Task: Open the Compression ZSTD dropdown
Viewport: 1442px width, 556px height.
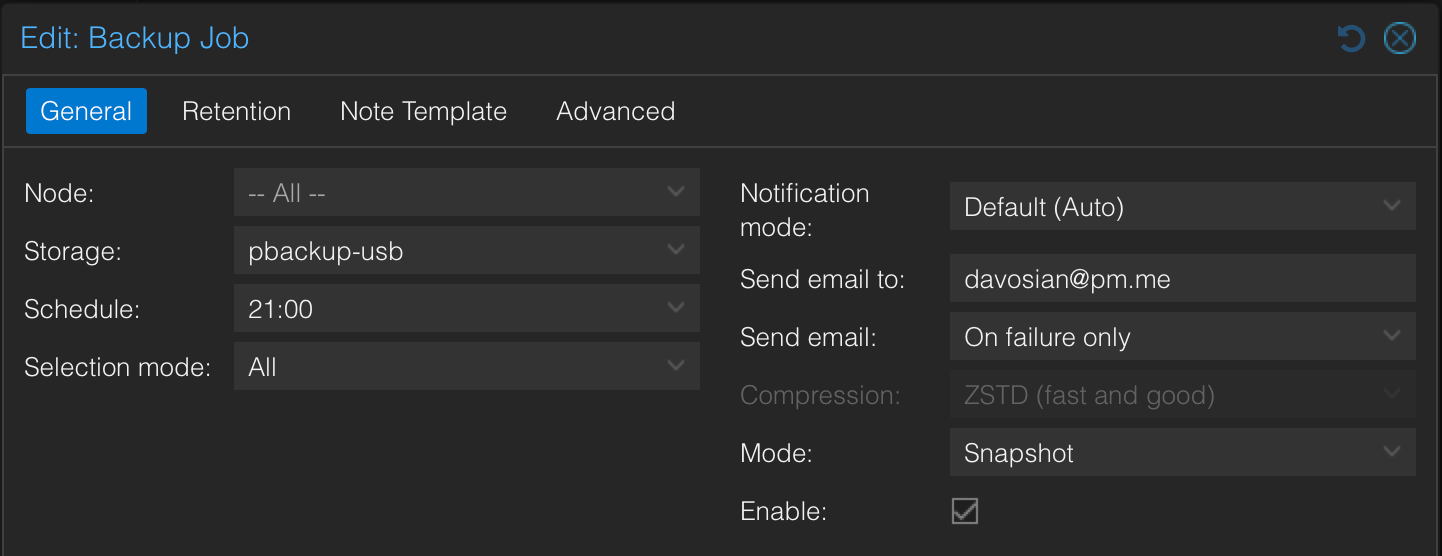Action: tap(1183, 395)
